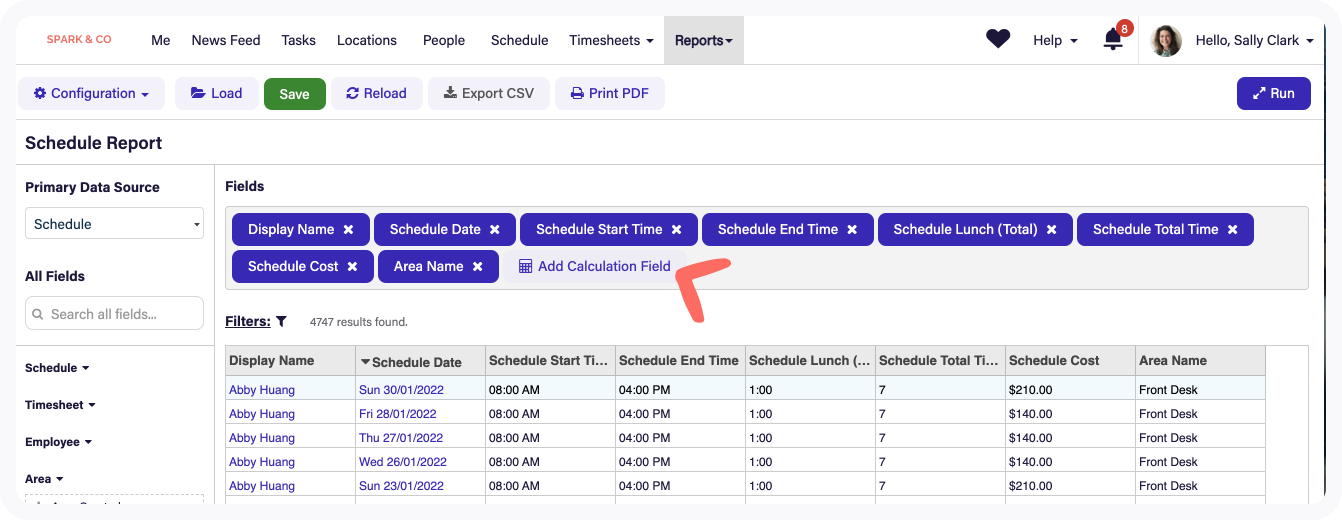
Task: Open the Hello, Sally Clark user menu
Action: click(x=1254, y=40)
